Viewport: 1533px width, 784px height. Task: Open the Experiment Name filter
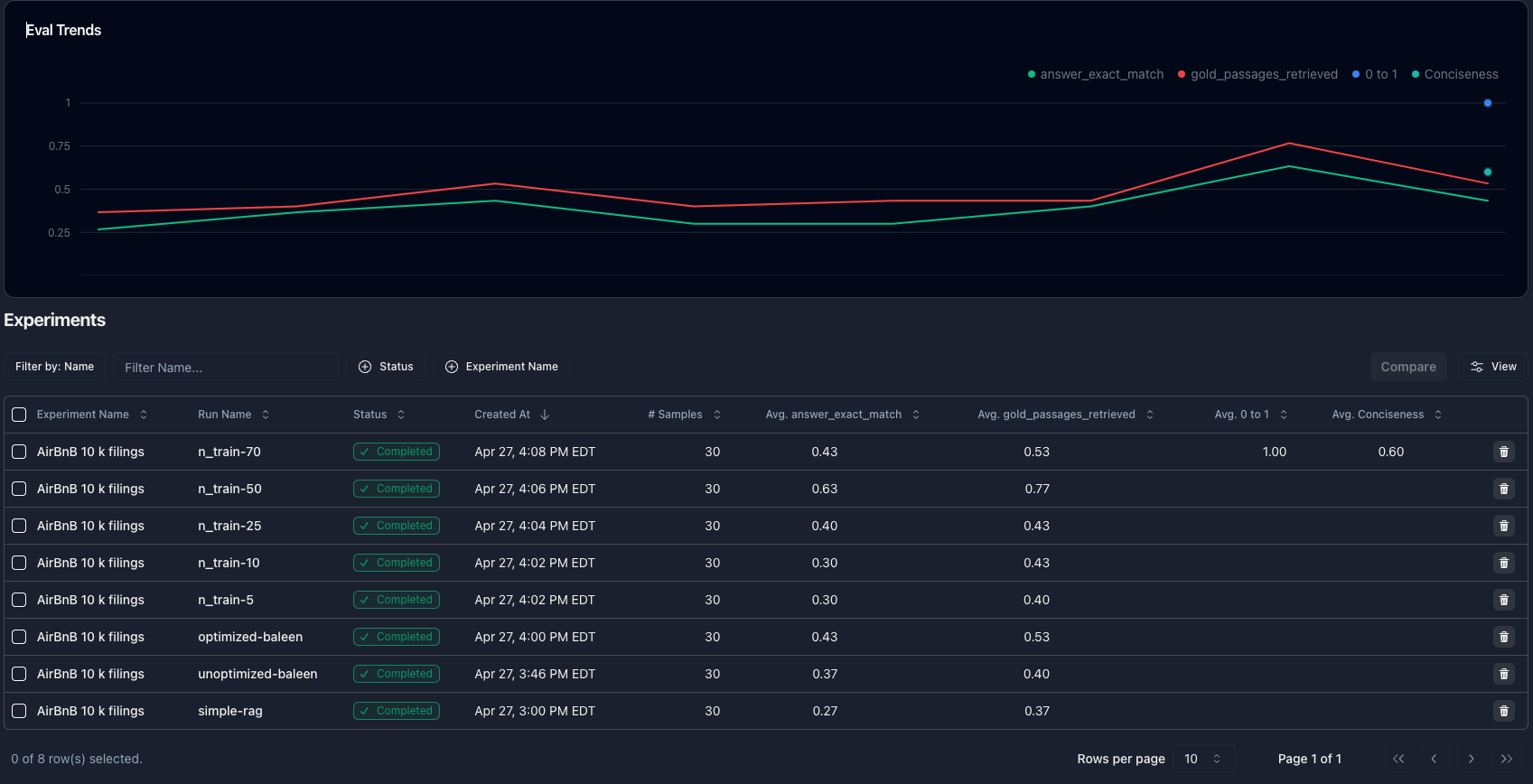501,367
